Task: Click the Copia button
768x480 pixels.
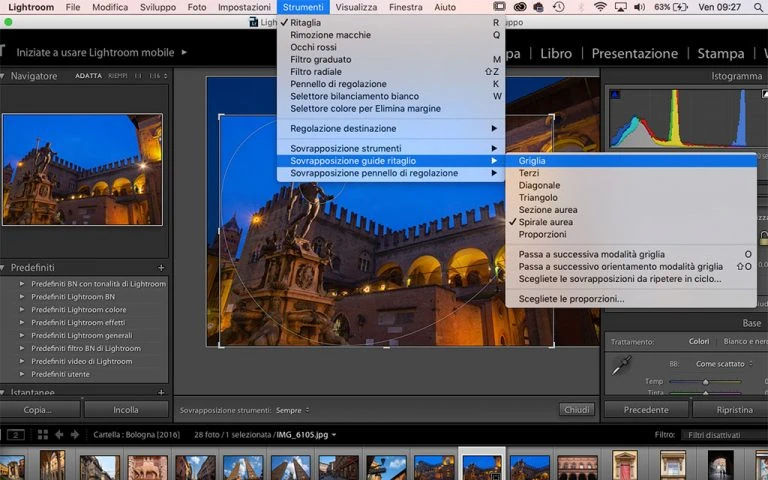Action: point(39,410)
